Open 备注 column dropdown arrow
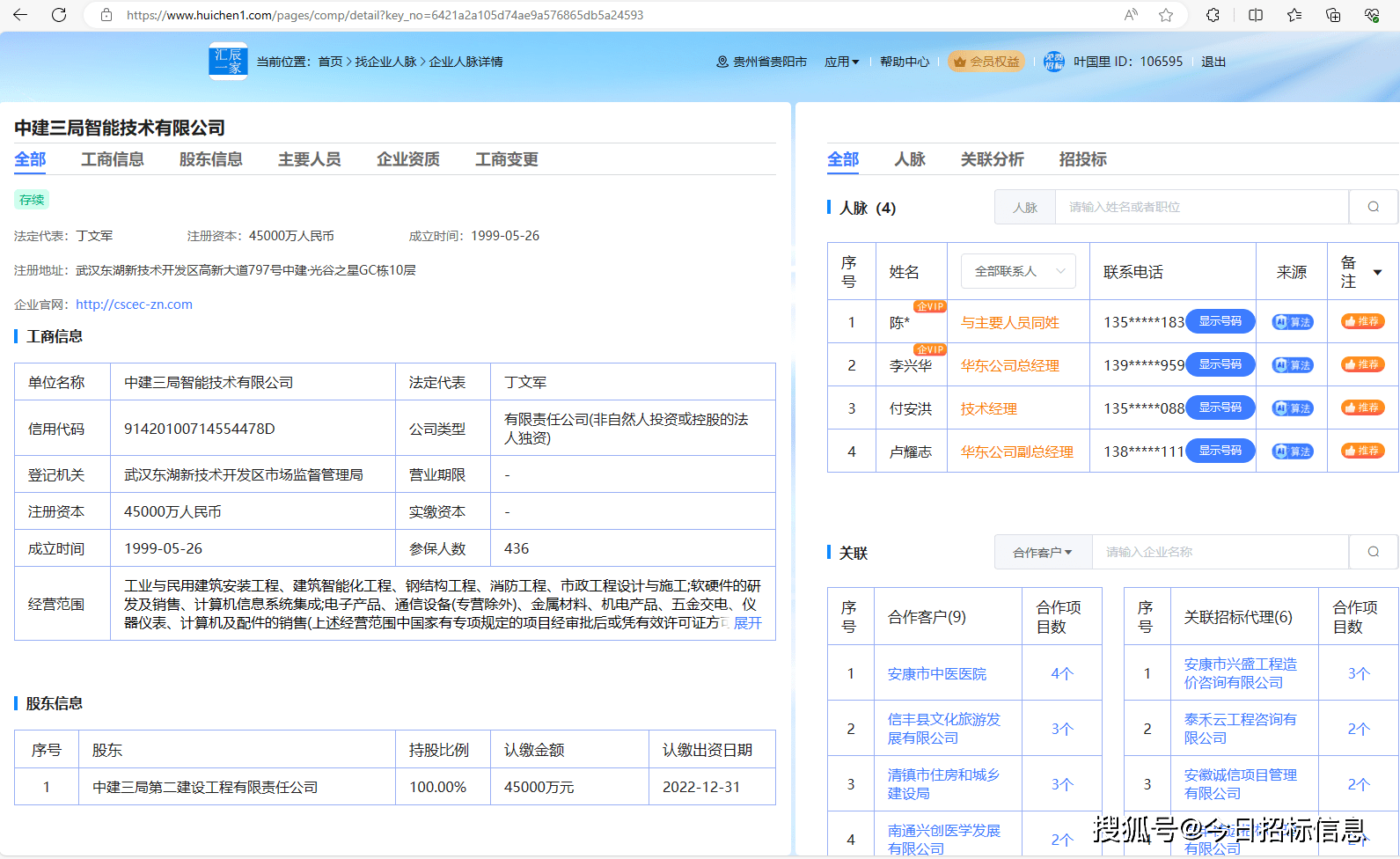This screenshot has width=1400, height=859. click(x=1378, y=272)
